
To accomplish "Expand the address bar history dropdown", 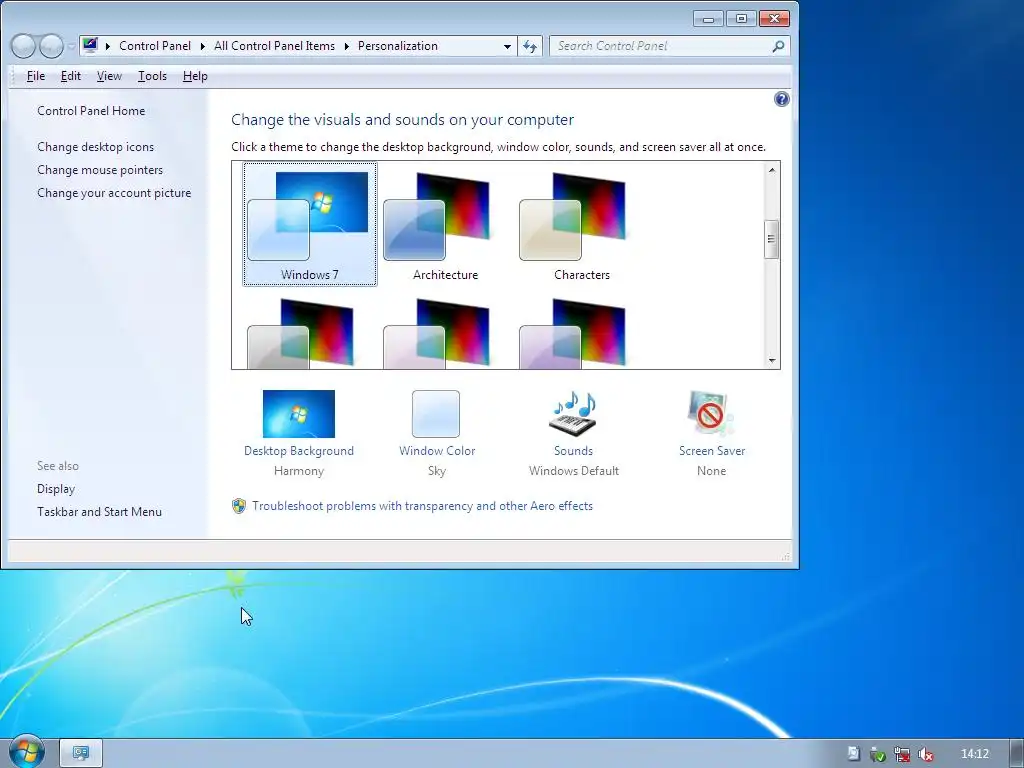I will point(507,46).
